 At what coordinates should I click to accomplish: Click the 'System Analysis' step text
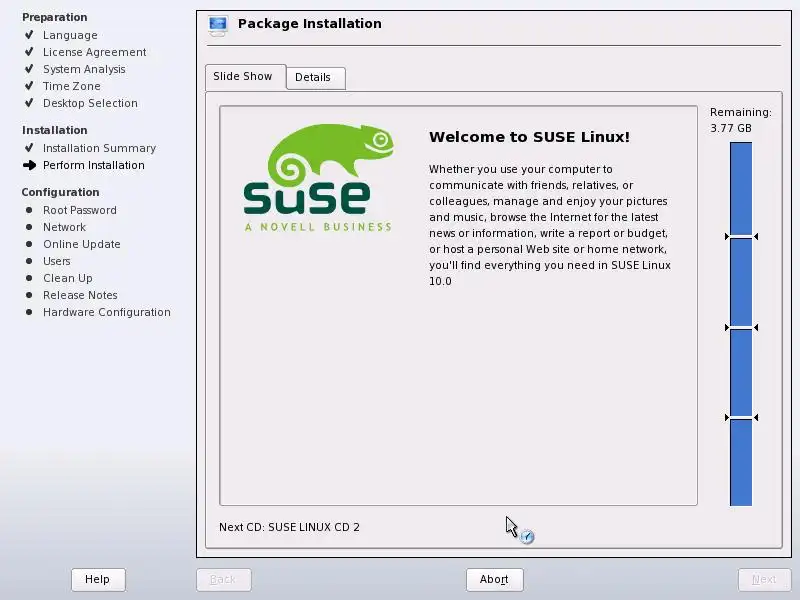[x=84, y=69]
